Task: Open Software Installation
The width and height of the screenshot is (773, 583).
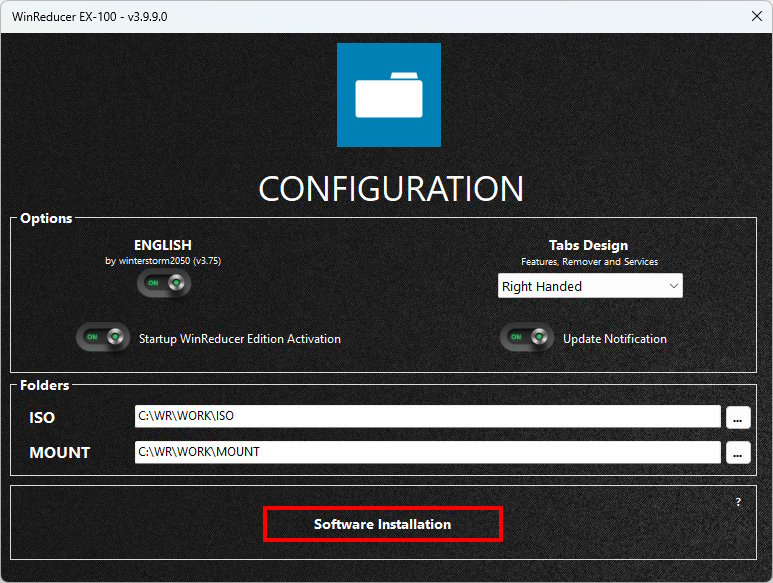Action: [383, 524]
